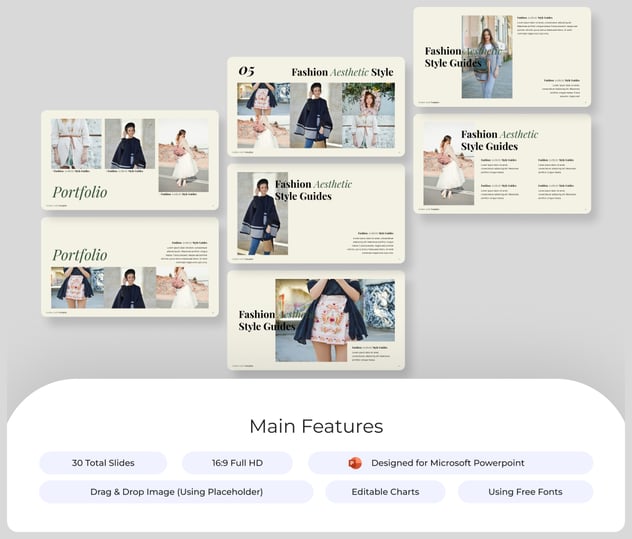Viewport: 632px width, 539px height.
Task: Click 'Designed for Microsoft Powerpoint' label
Action: (447, 463)
